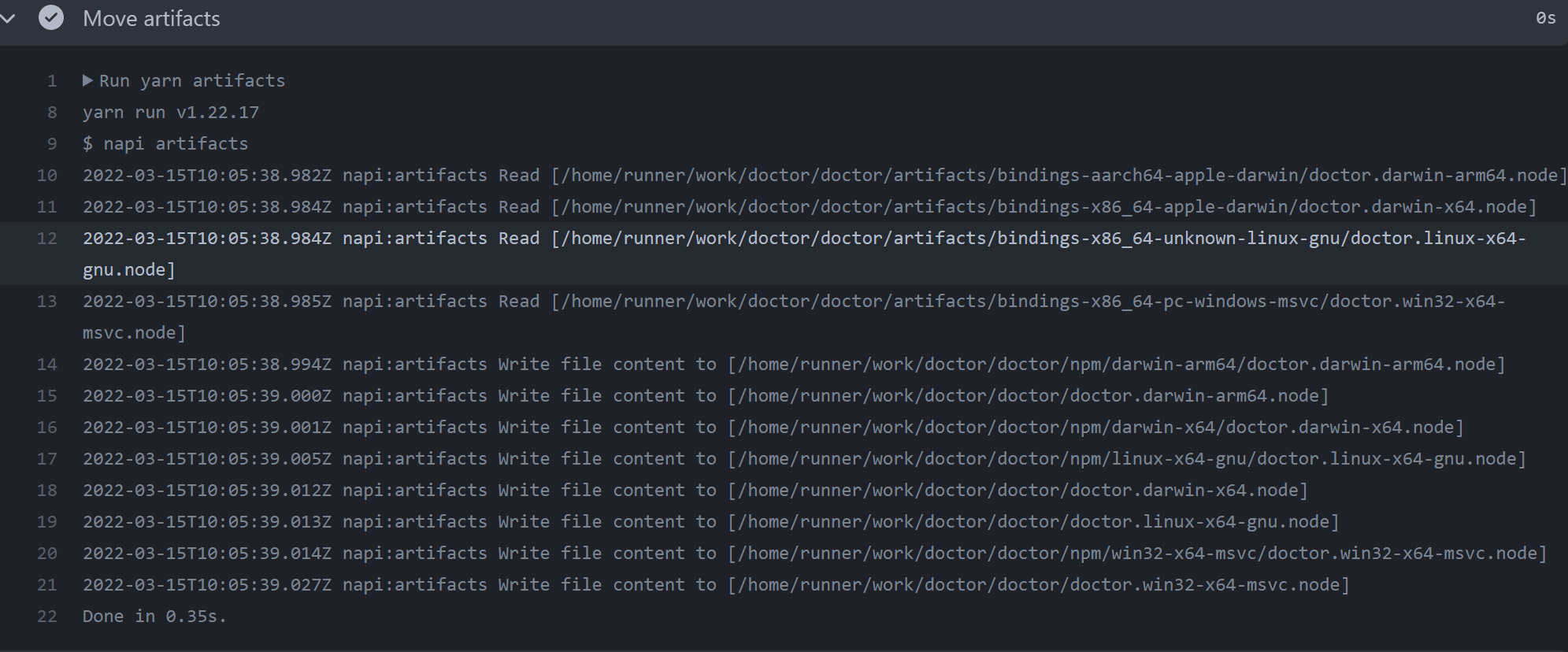This screenshot has height=652, width=1568.
Task: Open log line number 15
Action: point(47,395)
